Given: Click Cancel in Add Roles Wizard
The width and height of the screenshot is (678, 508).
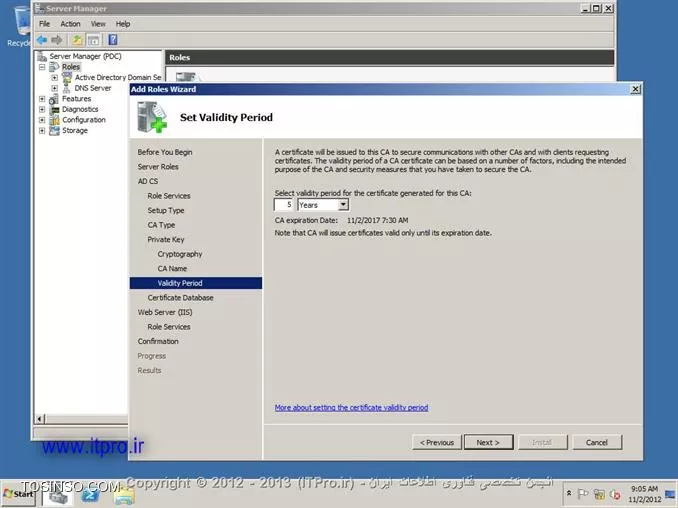Looking at the screenshot, I should (x=597, y=442).
